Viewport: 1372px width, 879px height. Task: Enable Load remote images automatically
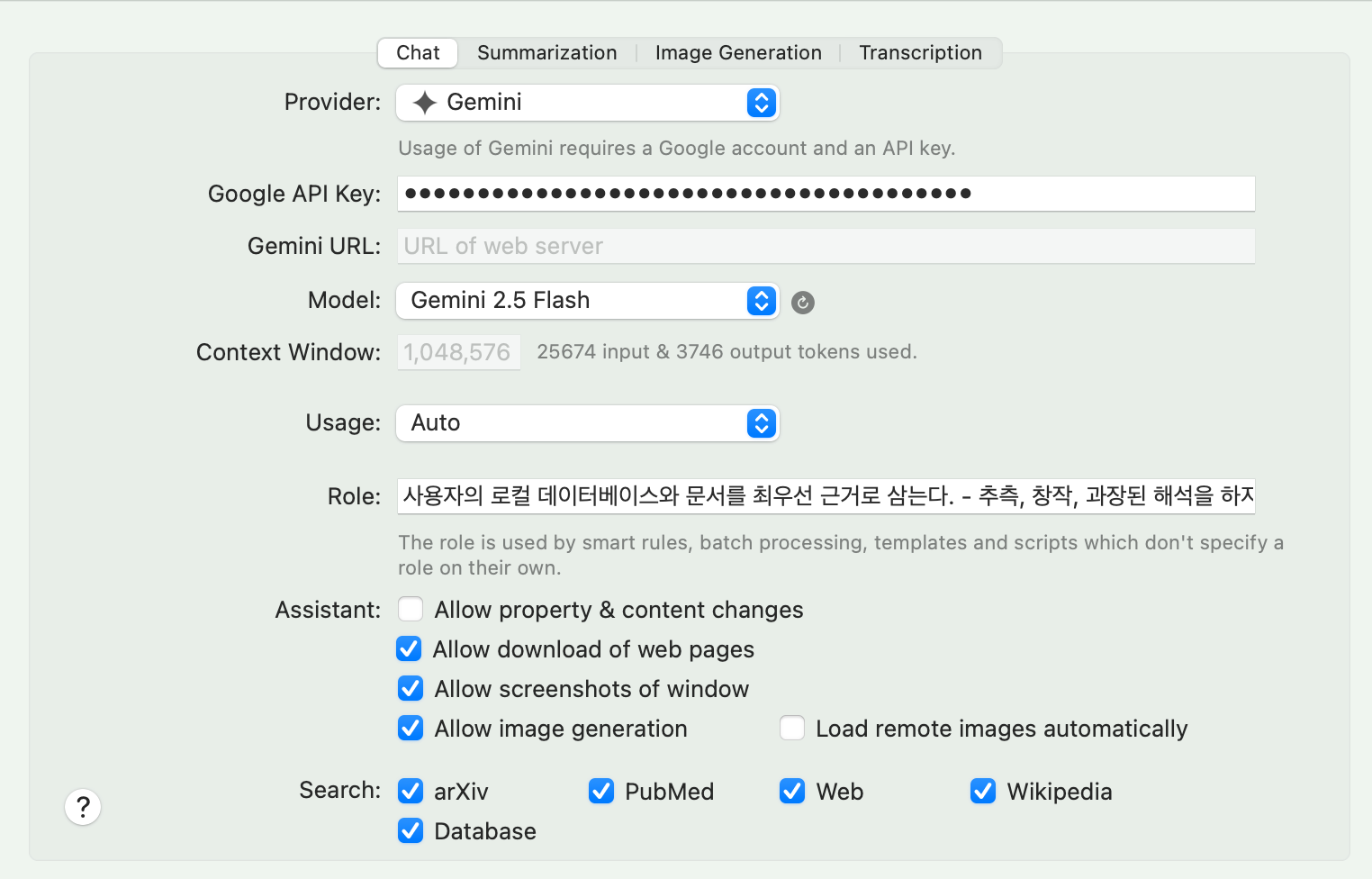[x=792, y=729]
